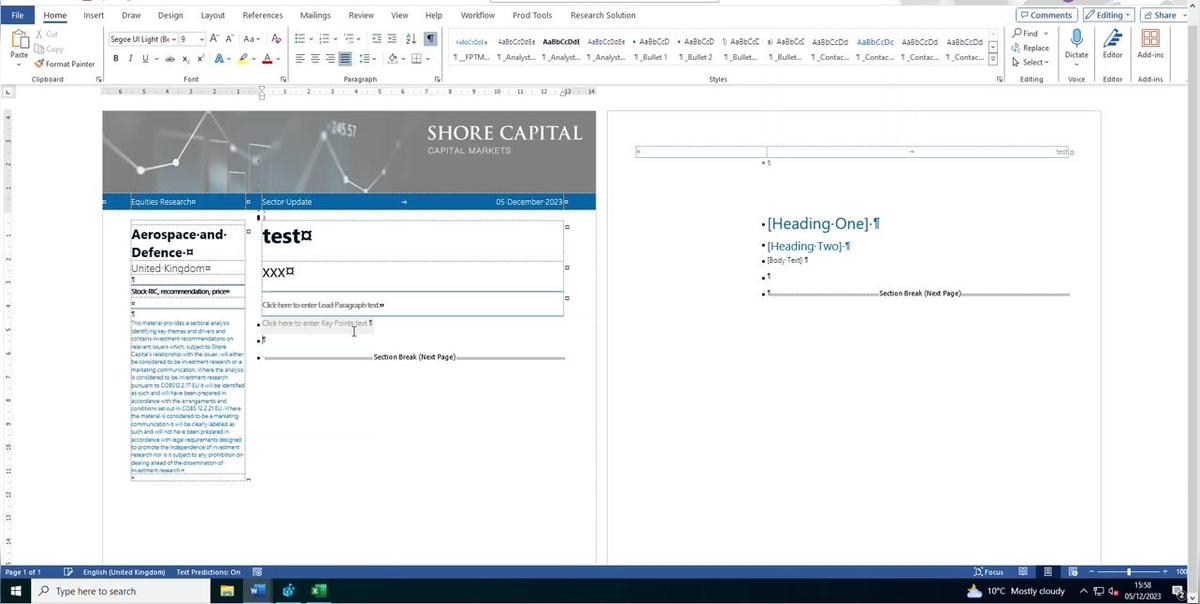Screen dimensions: 1200x604
Task: Enable italic formatting
Action: (129, 58)
